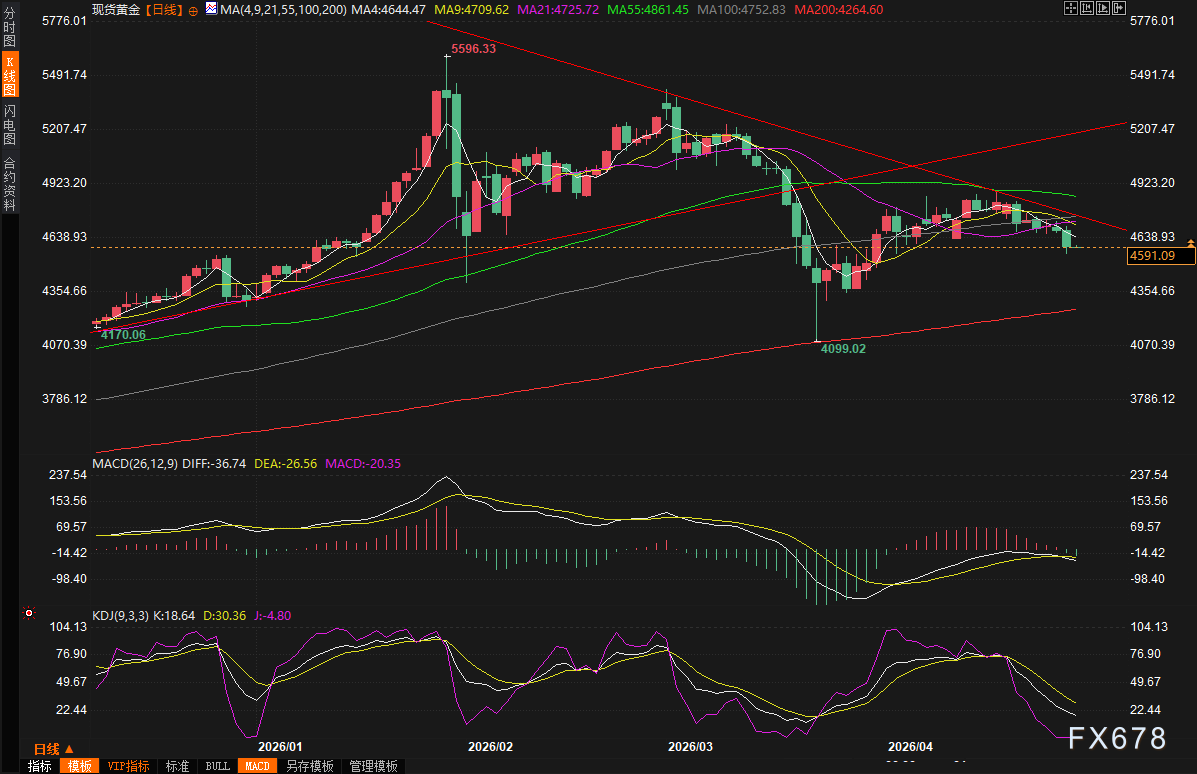Click the current price label 4591.09
This screenshot has height=774, width=1197.
1160,257
